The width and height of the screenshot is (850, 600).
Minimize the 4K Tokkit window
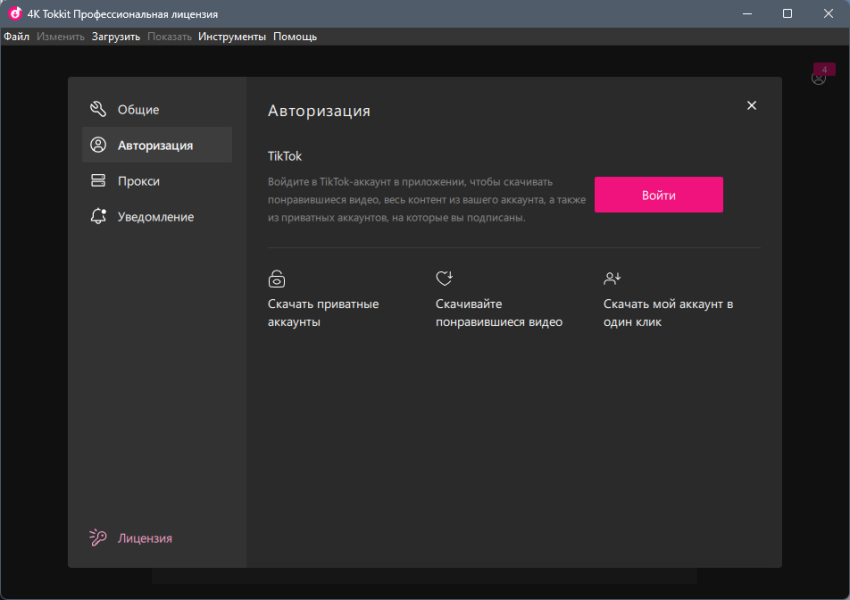coord(747,14)
